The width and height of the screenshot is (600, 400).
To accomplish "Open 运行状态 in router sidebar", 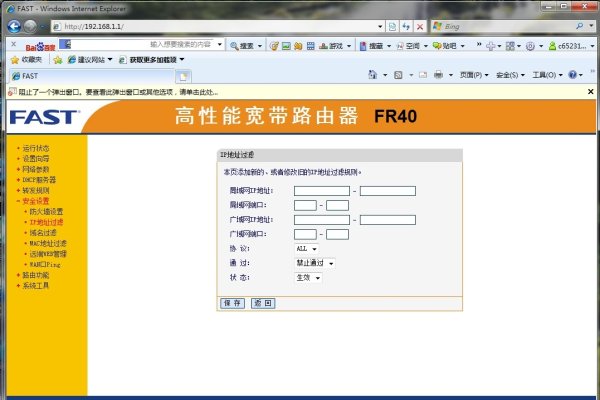I will (36, 148).
